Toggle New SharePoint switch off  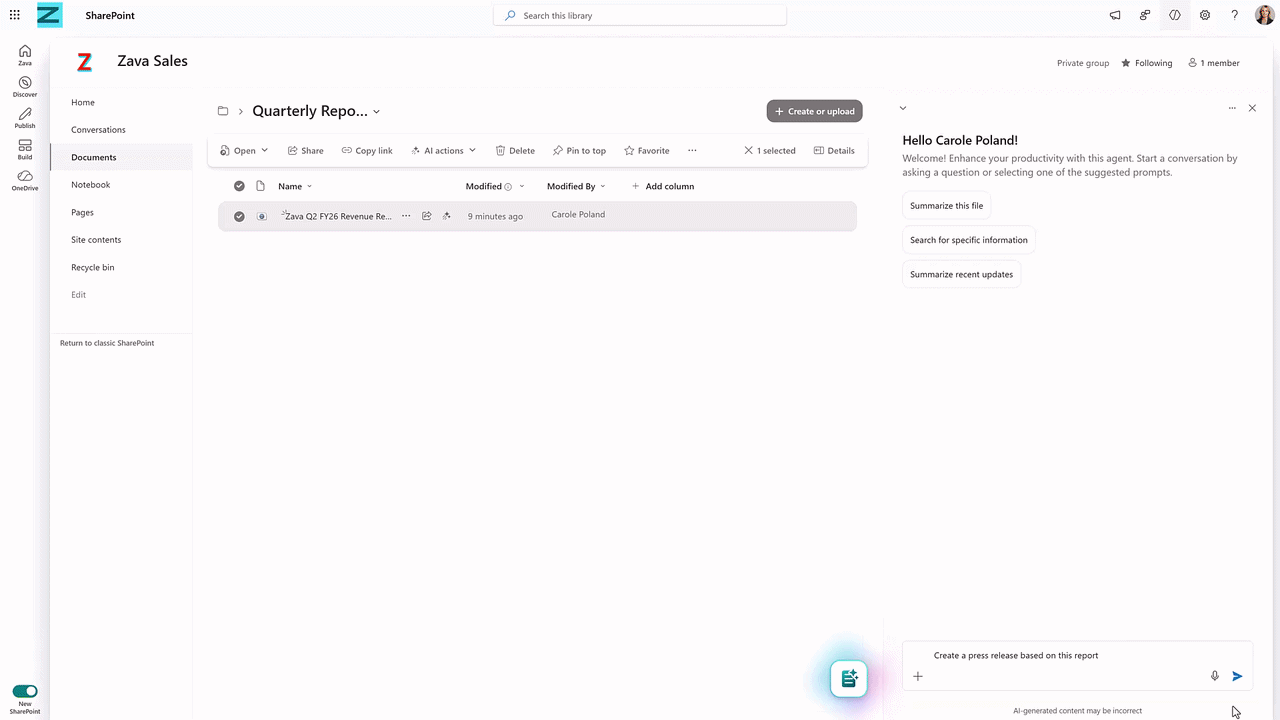[x=25, y=691]
